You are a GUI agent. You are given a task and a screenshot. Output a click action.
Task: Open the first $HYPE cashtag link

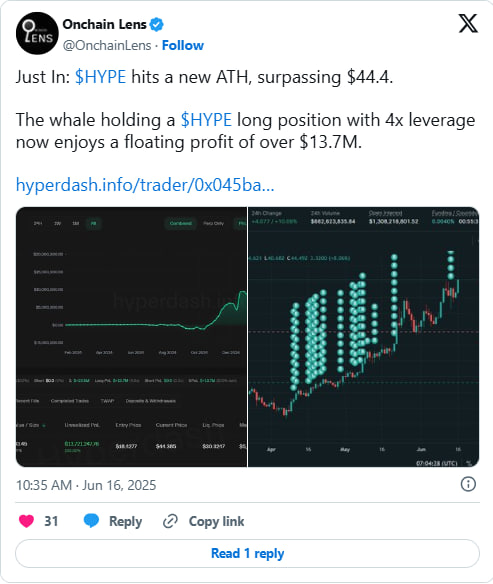pos(101,77)
